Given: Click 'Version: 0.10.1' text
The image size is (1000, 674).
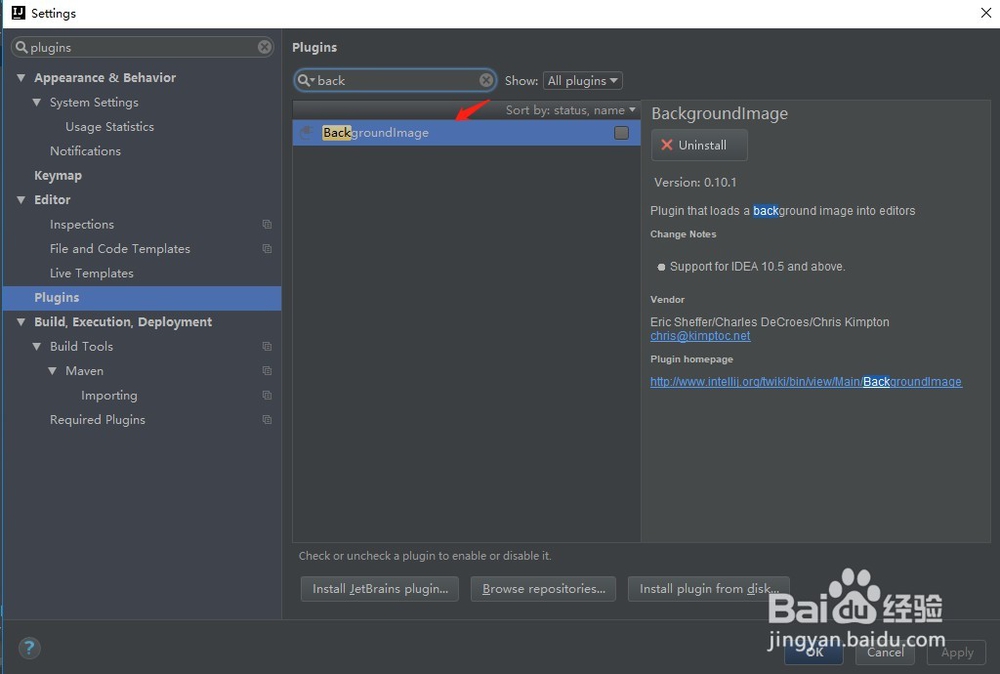Looking at the screenshot, I should [695, 182].
